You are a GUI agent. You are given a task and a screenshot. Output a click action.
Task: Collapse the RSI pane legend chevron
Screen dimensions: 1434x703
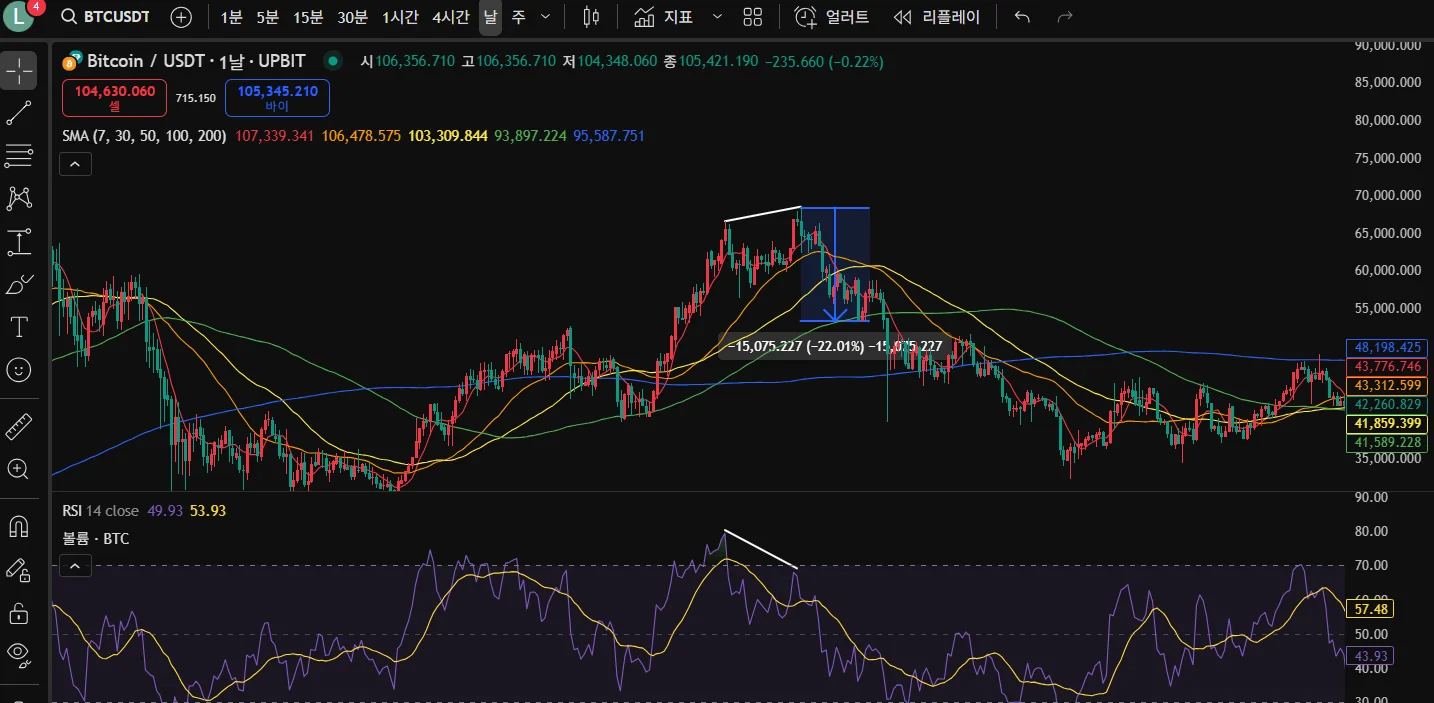click(76, 566)
